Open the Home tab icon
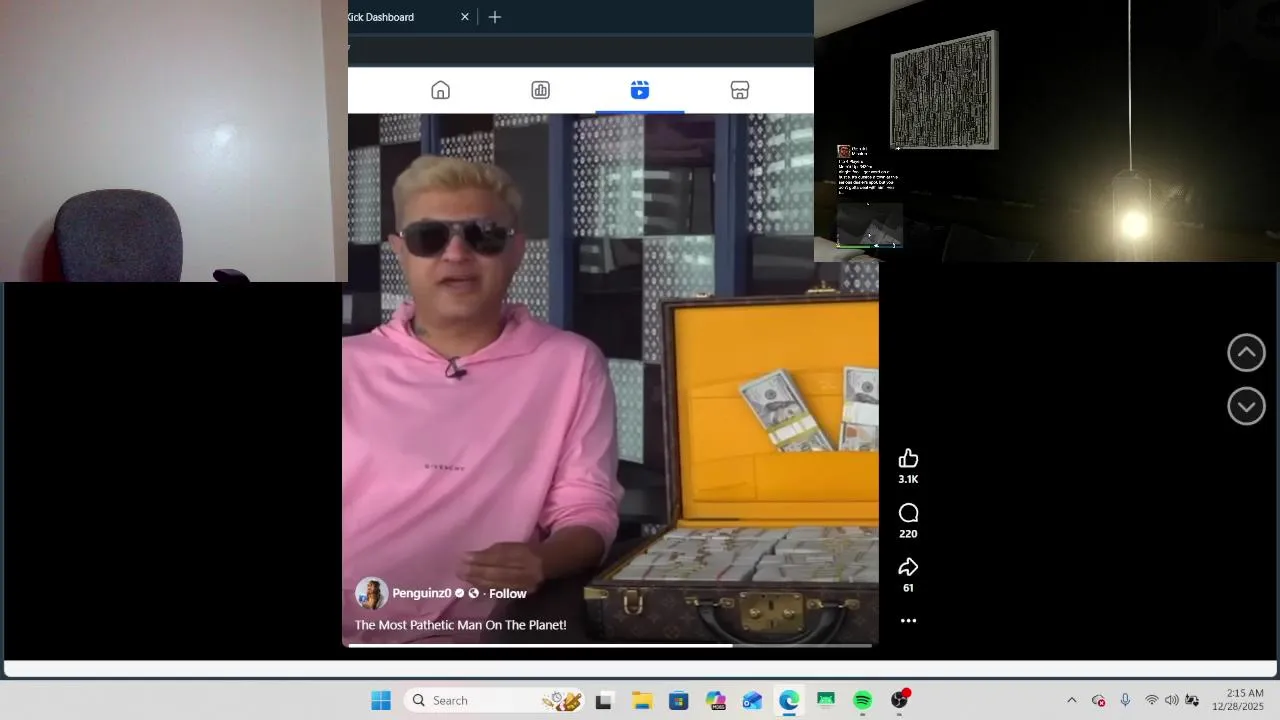1280x720 pixels. click(x=440, y=91)
